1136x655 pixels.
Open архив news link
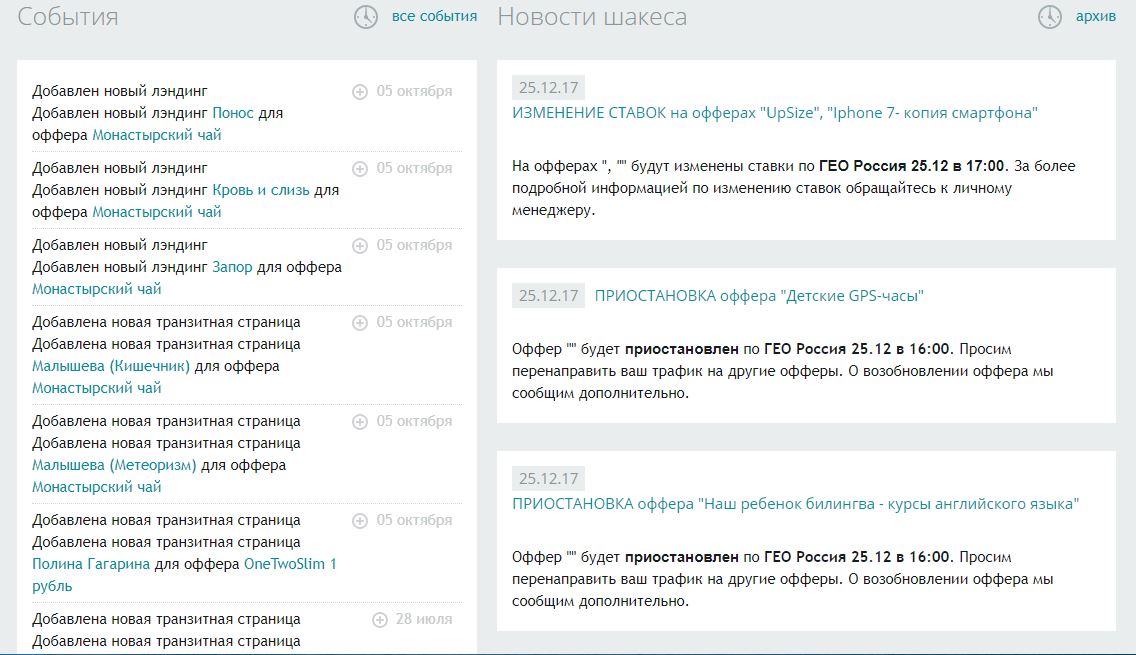(1095, 16)
